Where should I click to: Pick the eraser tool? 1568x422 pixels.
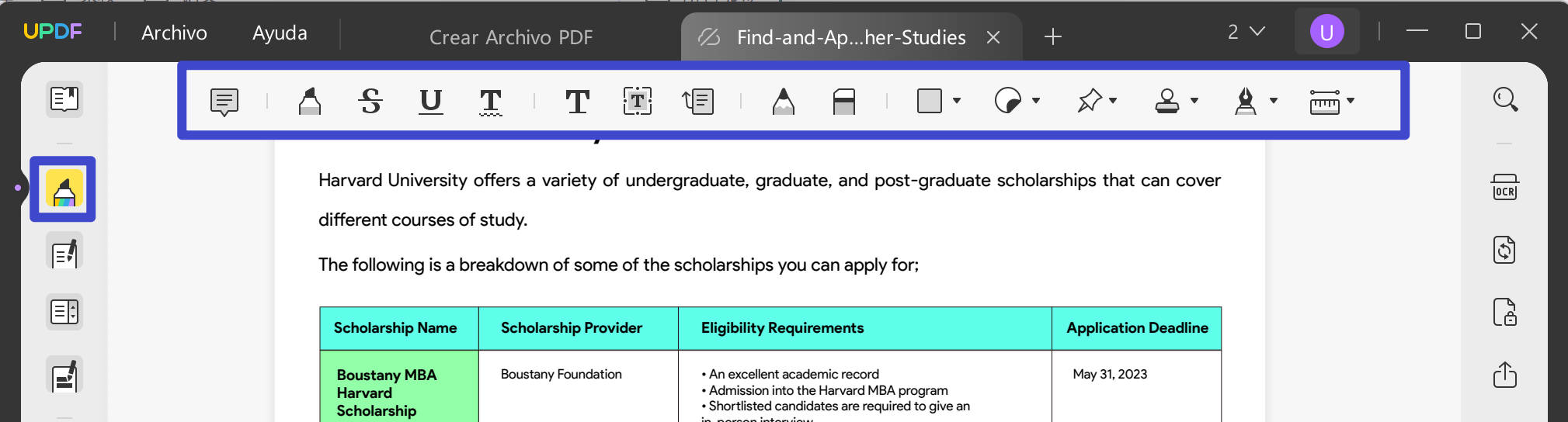click(843, 102)
